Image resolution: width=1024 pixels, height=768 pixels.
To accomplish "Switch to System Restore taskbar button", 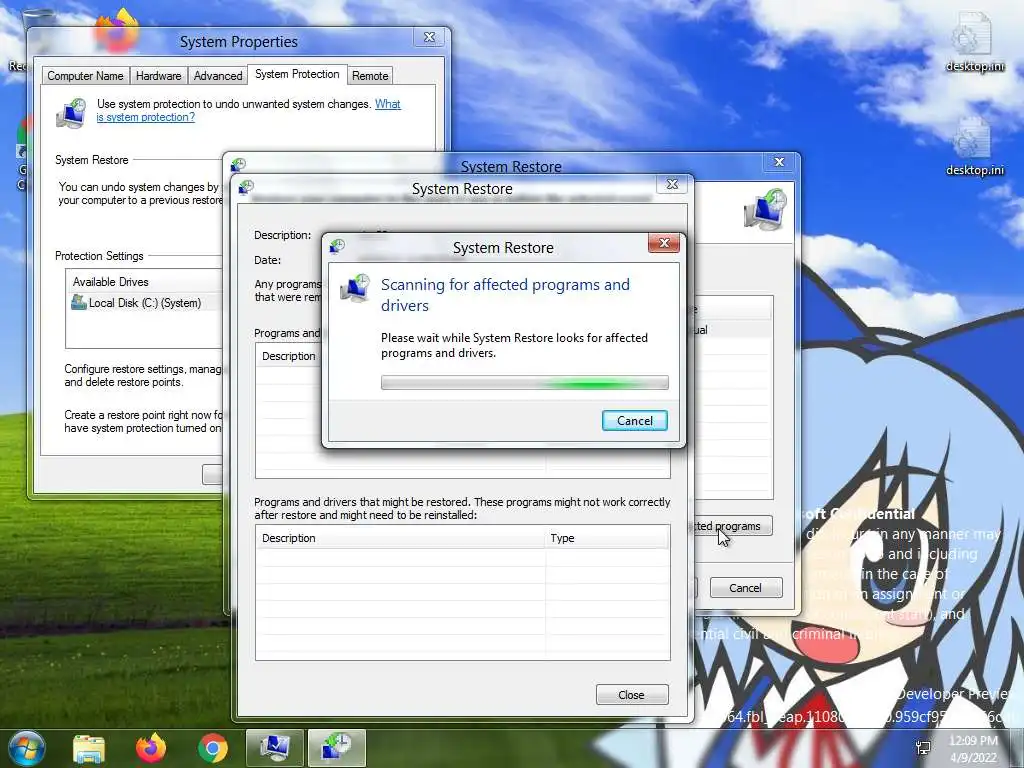I will pos(336,748).
